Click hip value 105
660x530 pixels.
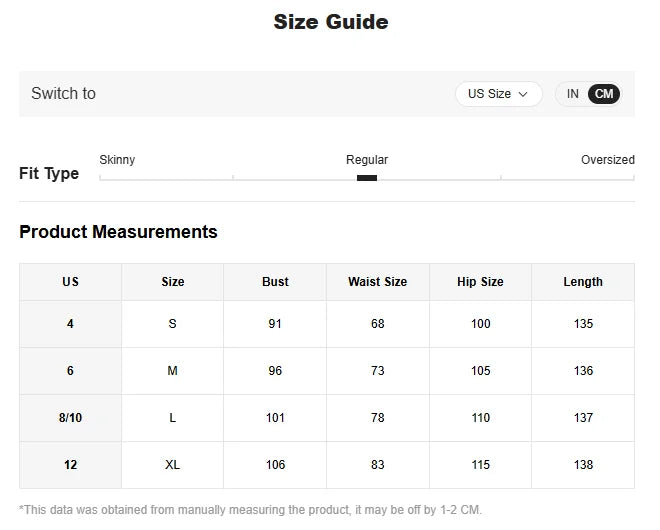(480, 371)
